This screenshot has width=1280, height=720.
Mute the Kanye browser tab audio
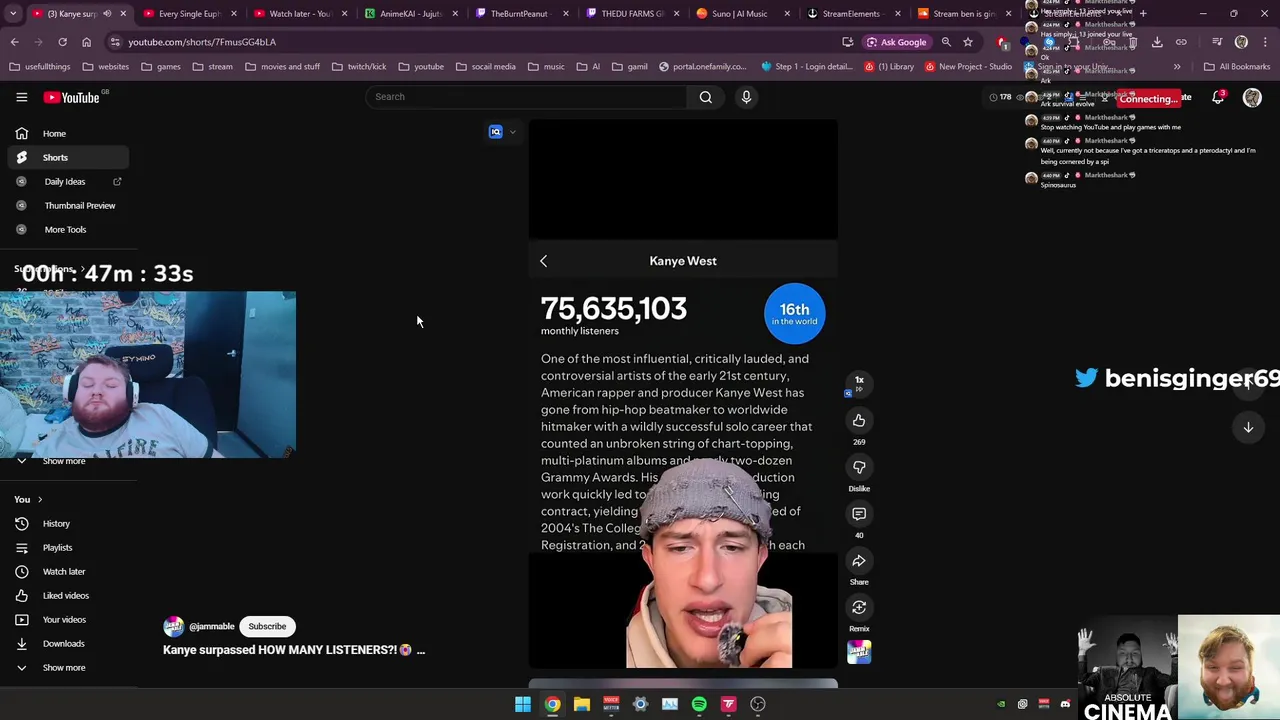107,14
